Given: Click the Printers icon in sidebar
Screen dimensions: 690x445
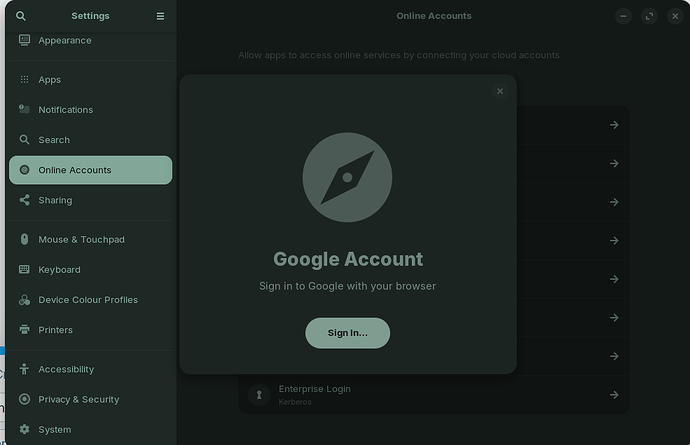Looking at the screenshot, I should coord(24,329).
